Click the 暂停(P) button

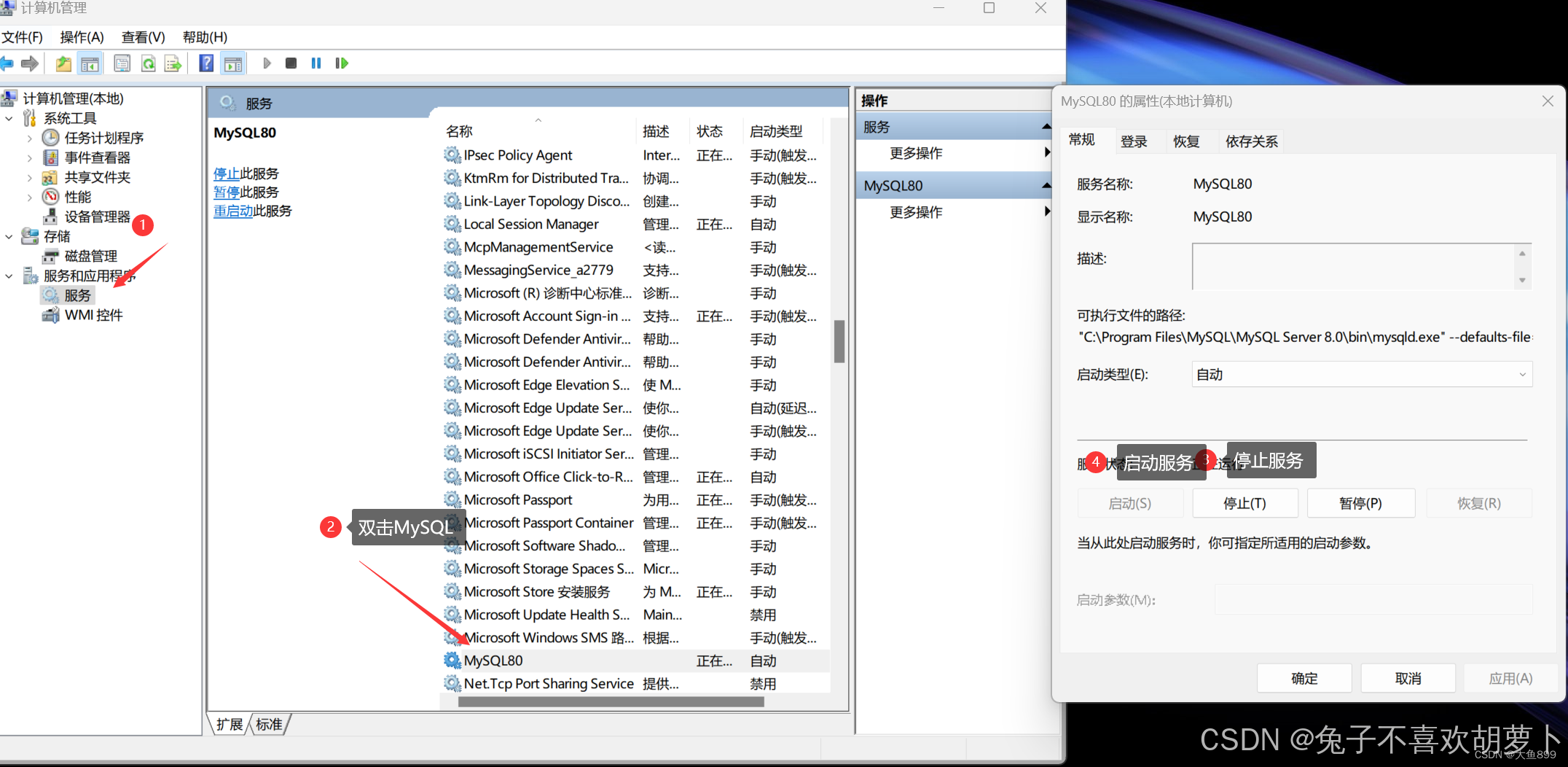1360,503
